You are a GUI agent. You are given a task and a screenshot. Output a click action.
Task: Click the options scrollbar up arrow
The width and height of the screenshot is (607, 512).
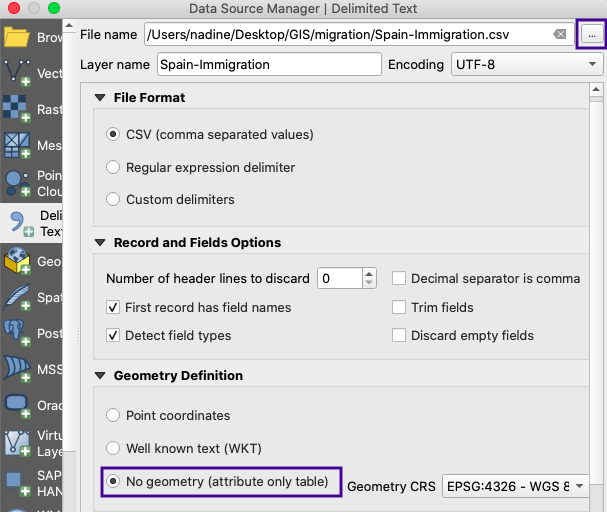click(596, 89)
